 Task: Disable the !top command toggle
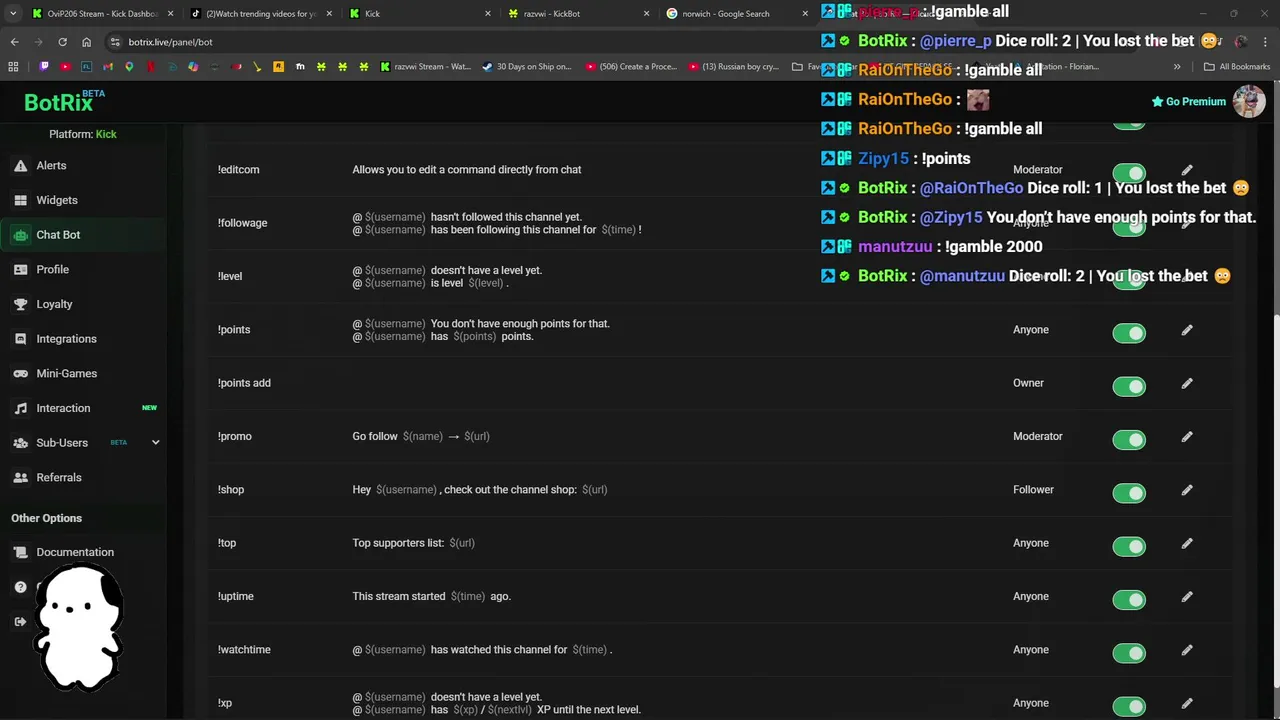(x=1129, y=546)
